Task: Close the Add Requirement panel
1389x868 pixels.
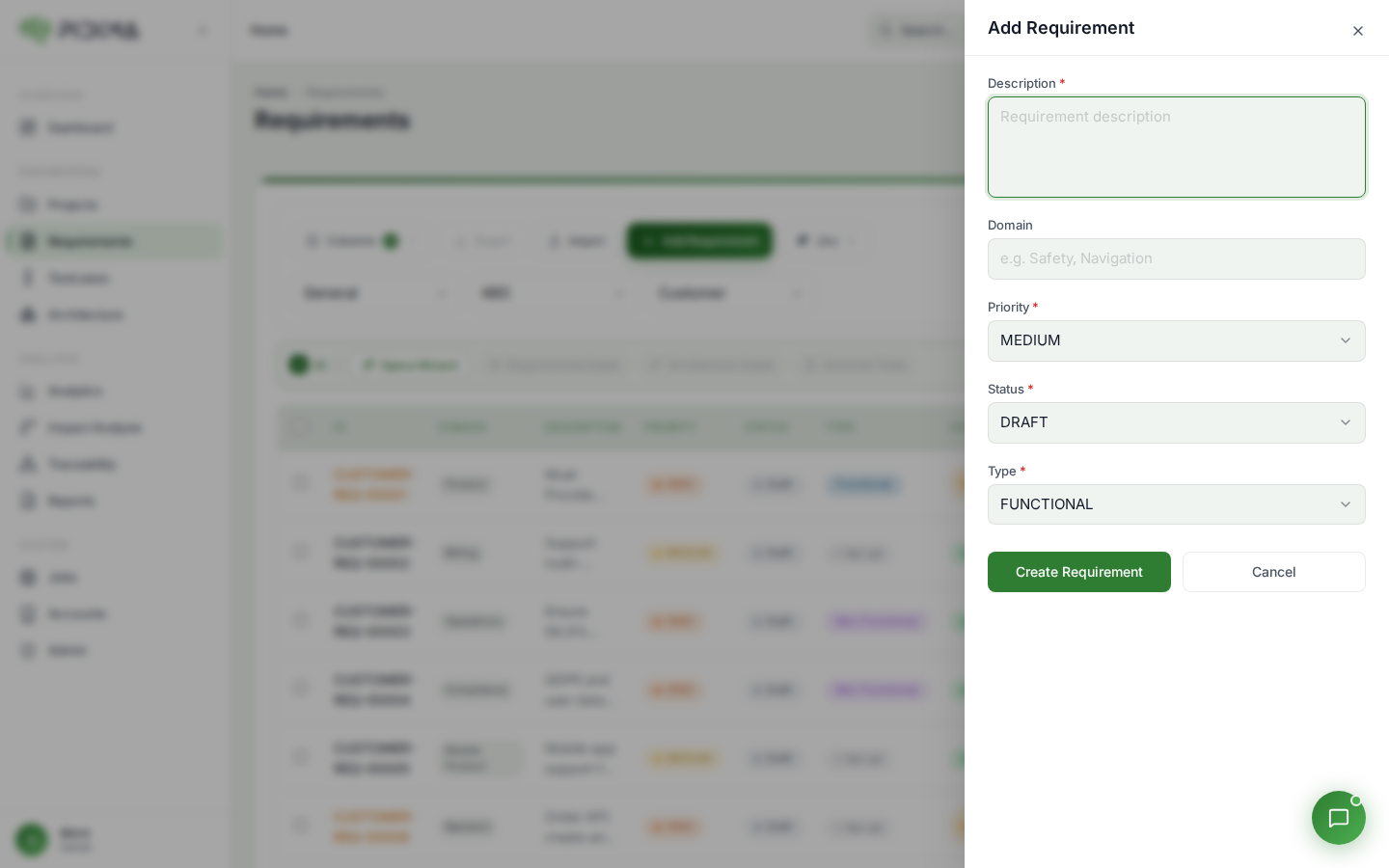Action: pyautogui.click(x=1358, y=31)
